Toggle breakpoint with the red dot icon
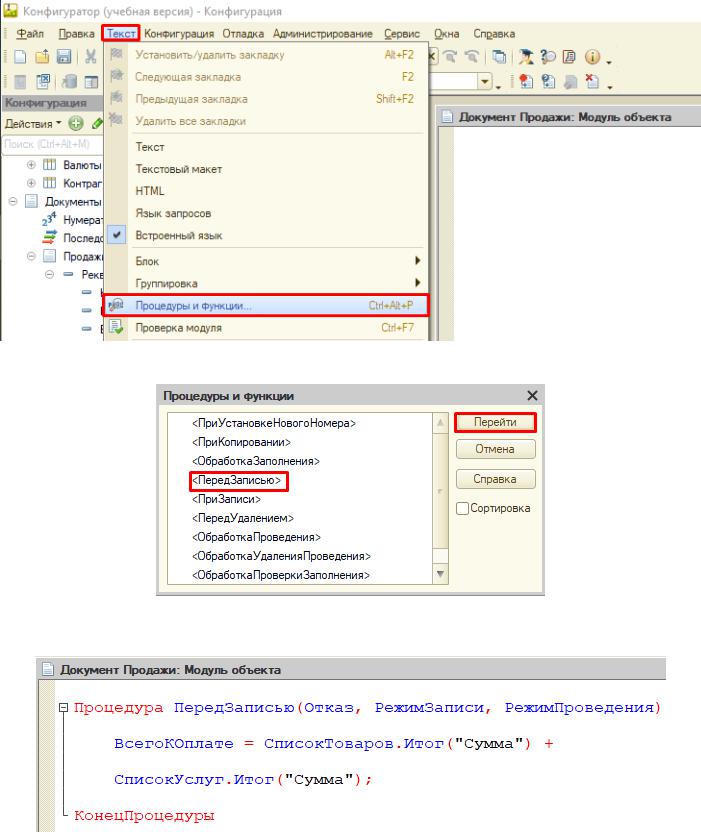 tap(526, 81)
